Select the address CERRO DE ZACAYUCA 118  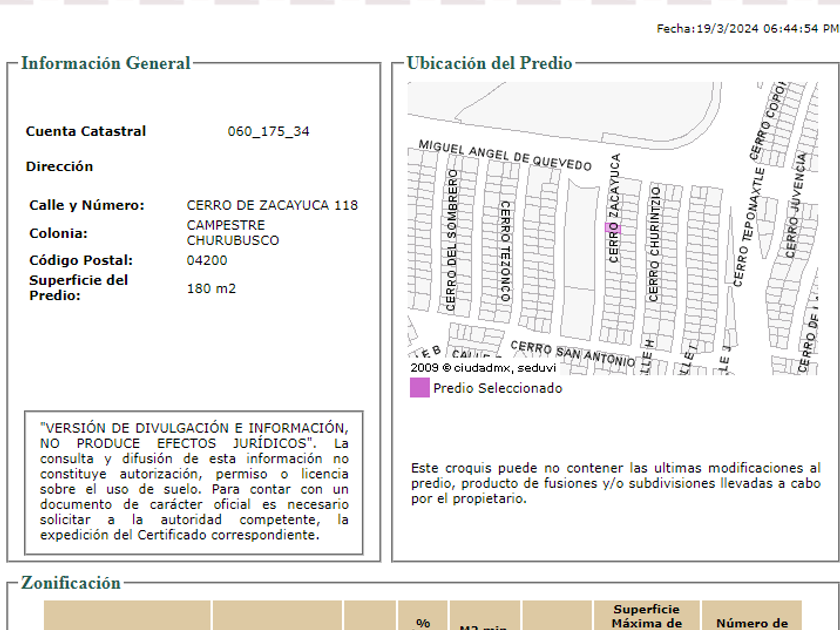(272, 205)
